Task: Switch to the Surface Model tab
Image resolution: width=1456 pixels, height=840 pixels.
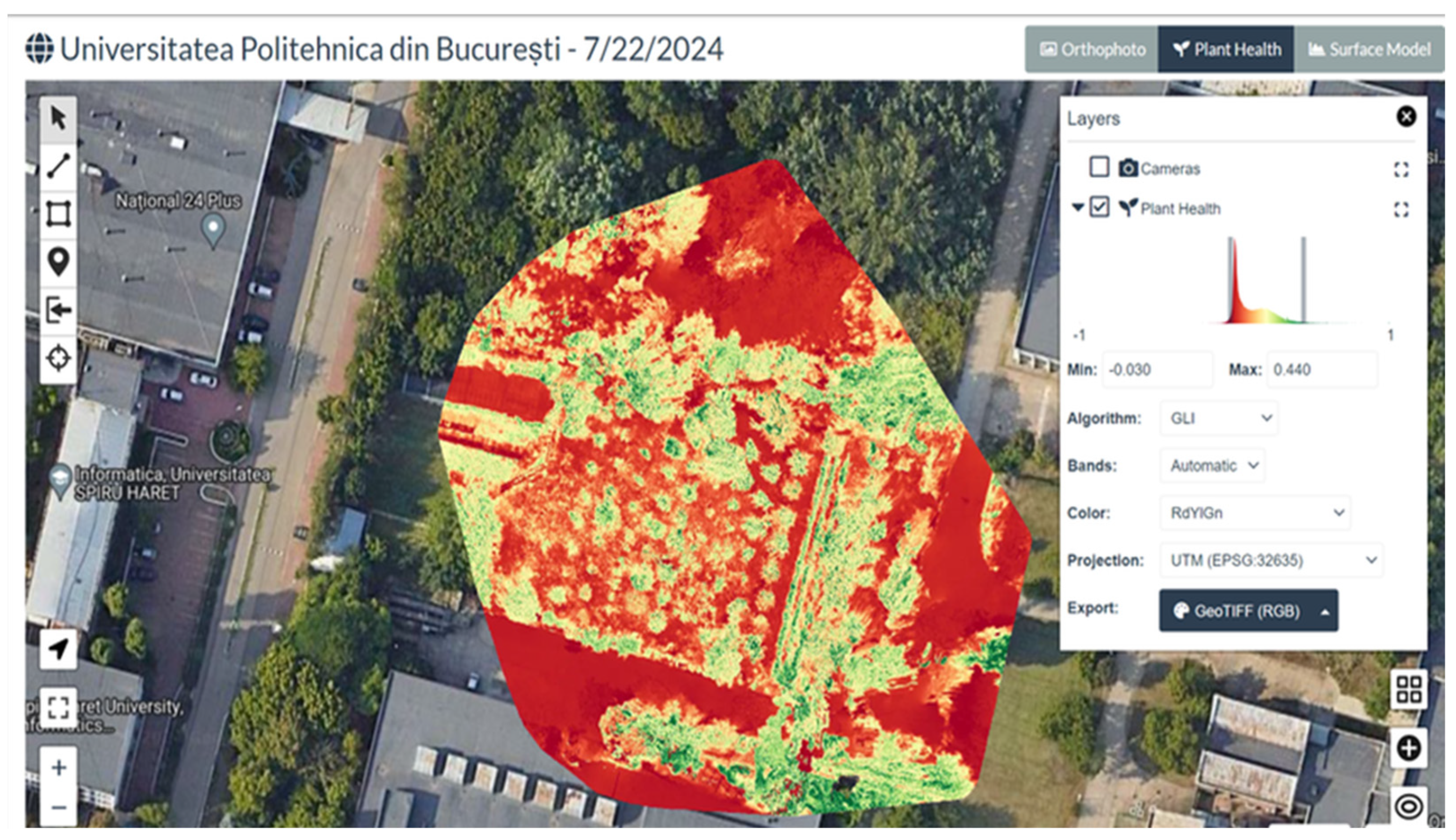Action: click(1369, 50)
